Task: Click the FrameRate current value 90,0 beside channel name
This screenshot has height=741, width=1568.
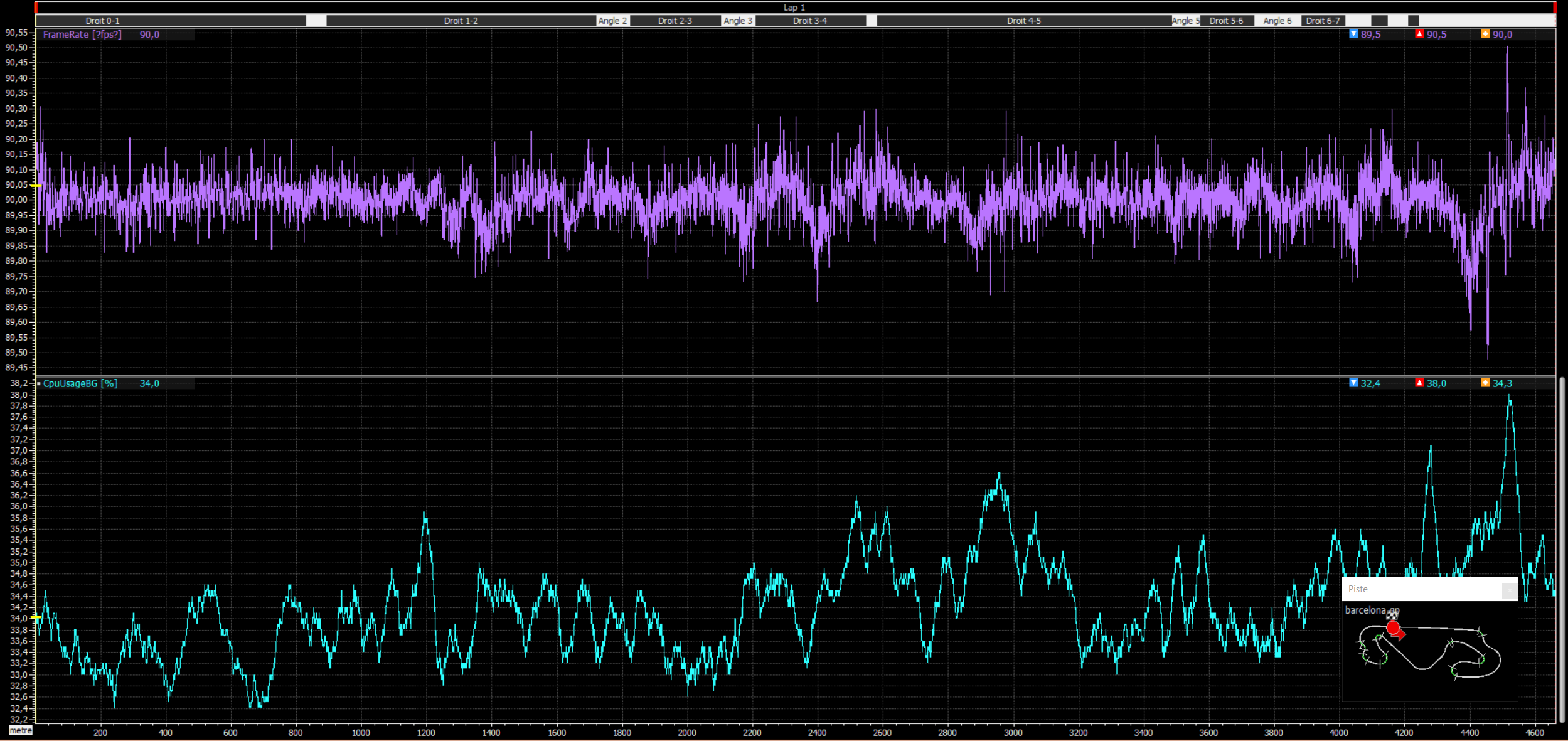Action: 149,35
